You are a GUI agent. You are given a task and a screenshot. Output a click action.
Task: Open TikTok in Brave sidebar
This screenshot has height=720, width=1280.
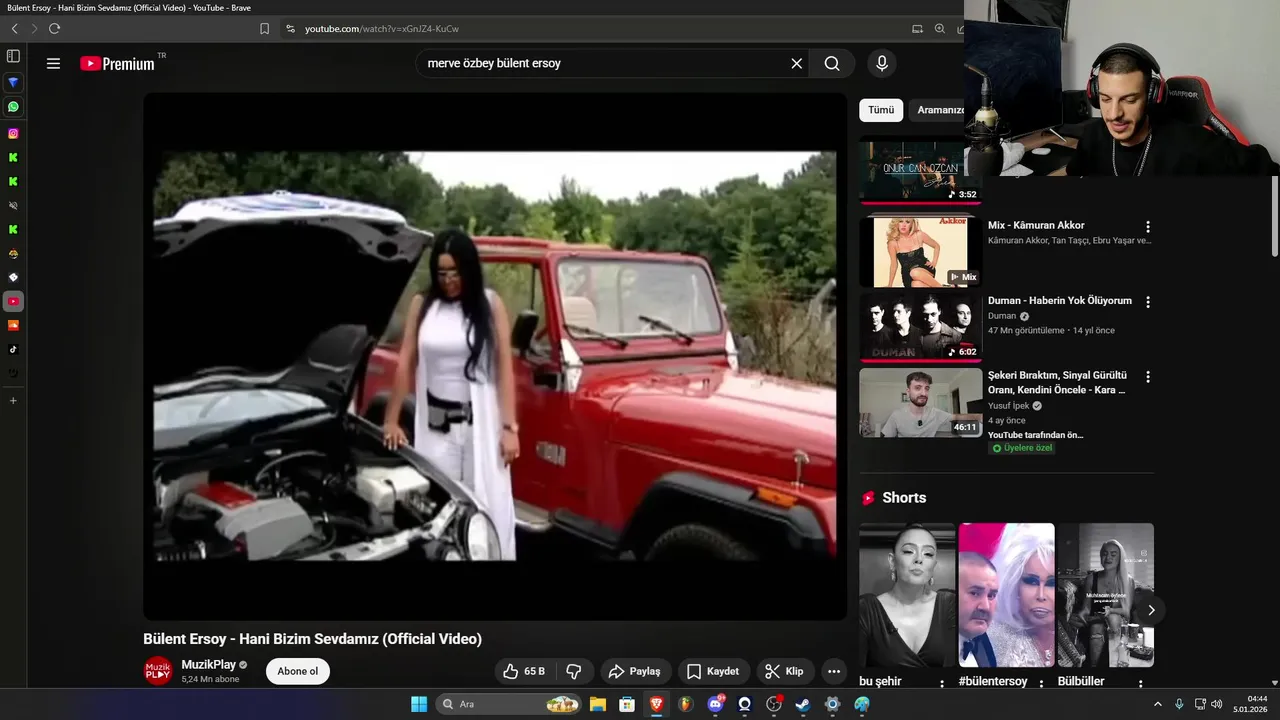(x=13, y=349)
